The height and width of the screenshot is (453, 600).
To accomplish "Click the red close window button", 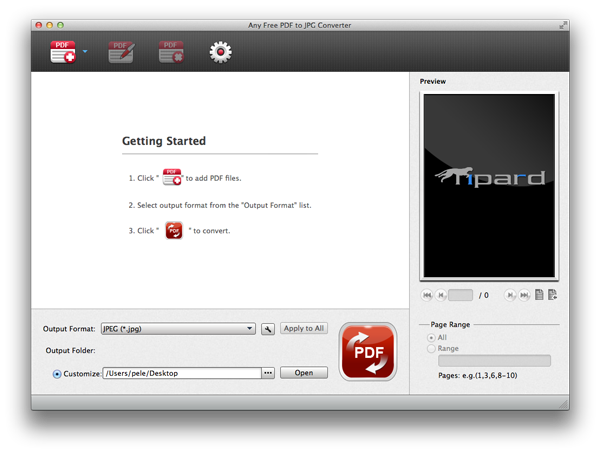I will tap(39, 25).
